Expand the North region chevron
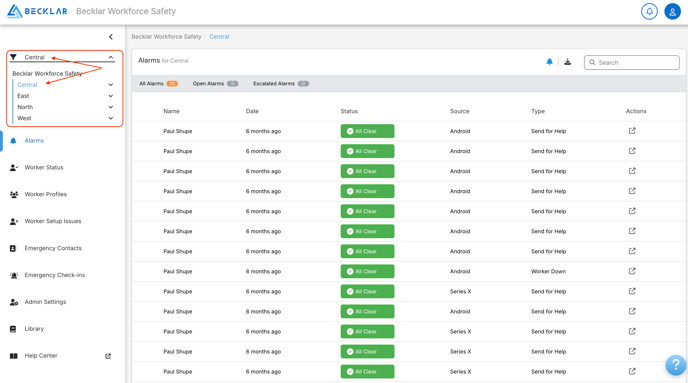Image resolution: width=688 pixels, height=383 pixels. [x=111, y=107]
